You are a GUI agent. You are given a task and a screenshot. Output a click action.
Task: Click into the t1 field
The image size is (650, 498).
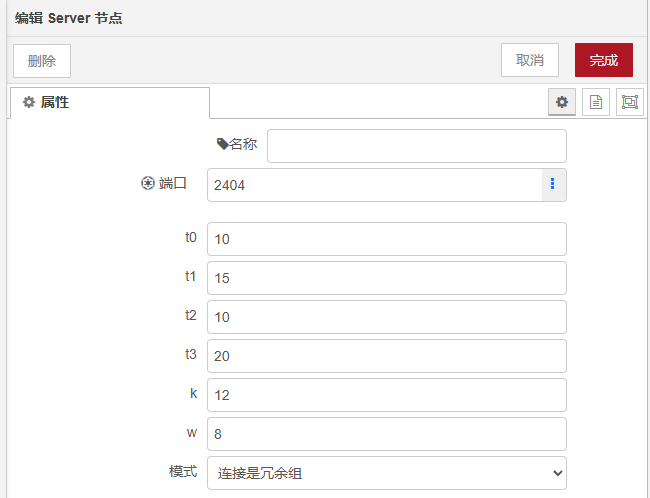point(386,278)
